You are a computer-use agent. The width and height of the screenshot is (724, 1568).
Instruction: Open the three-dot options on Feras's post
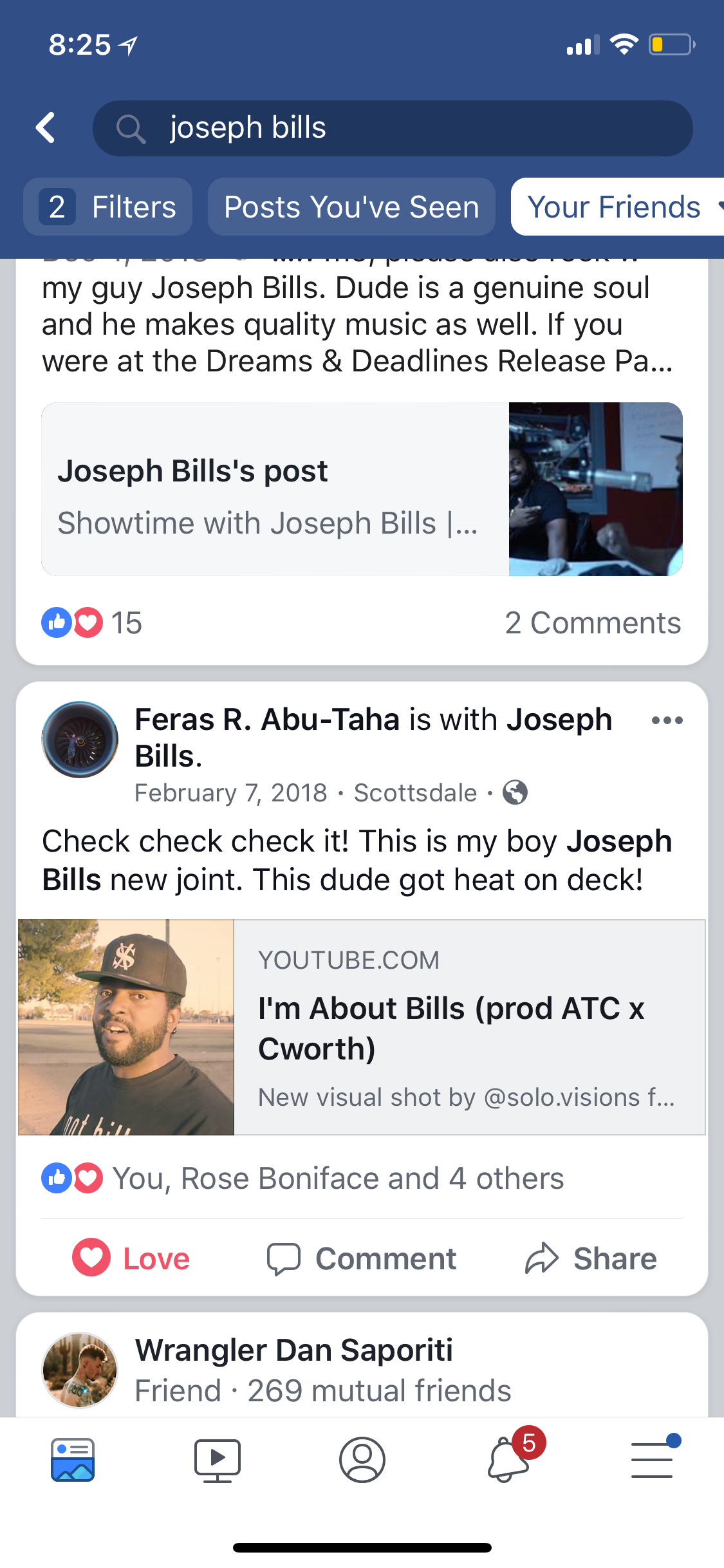click(x=667, y=720)
